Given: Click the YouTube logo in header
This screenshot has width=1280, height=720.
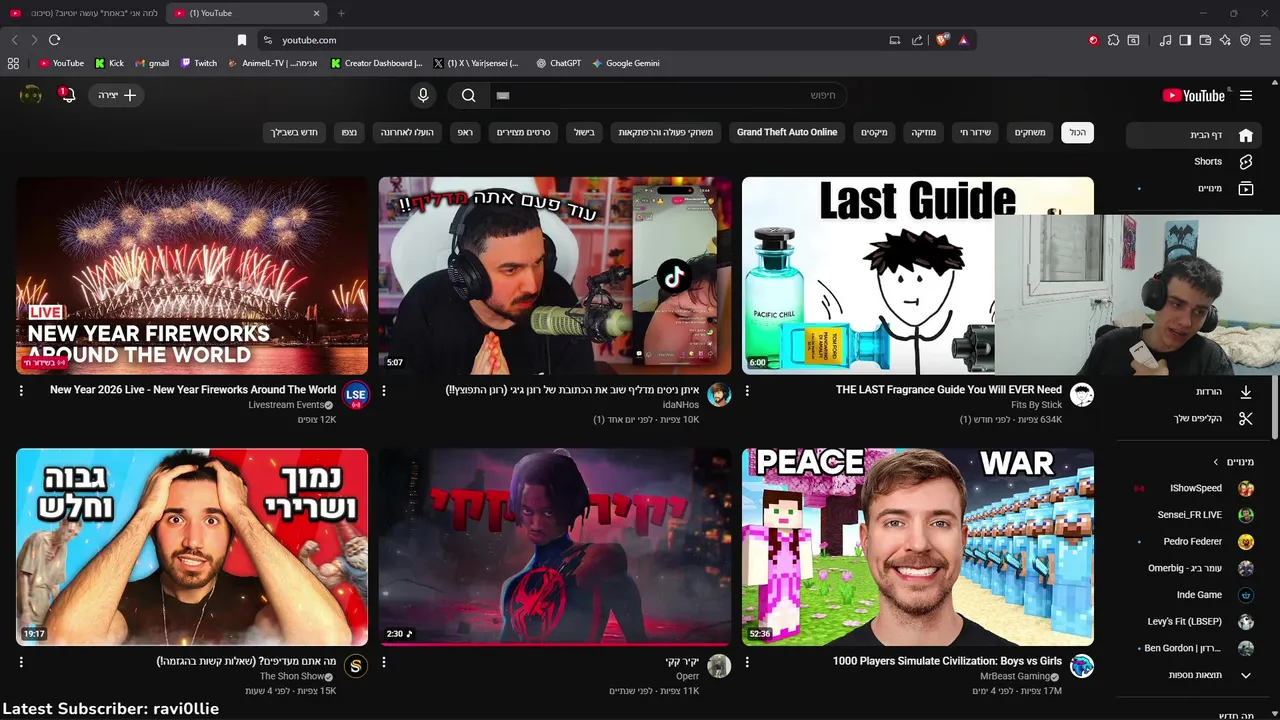Looking at the screenshot, I should pyautogui.click(x=1194, y=95).
